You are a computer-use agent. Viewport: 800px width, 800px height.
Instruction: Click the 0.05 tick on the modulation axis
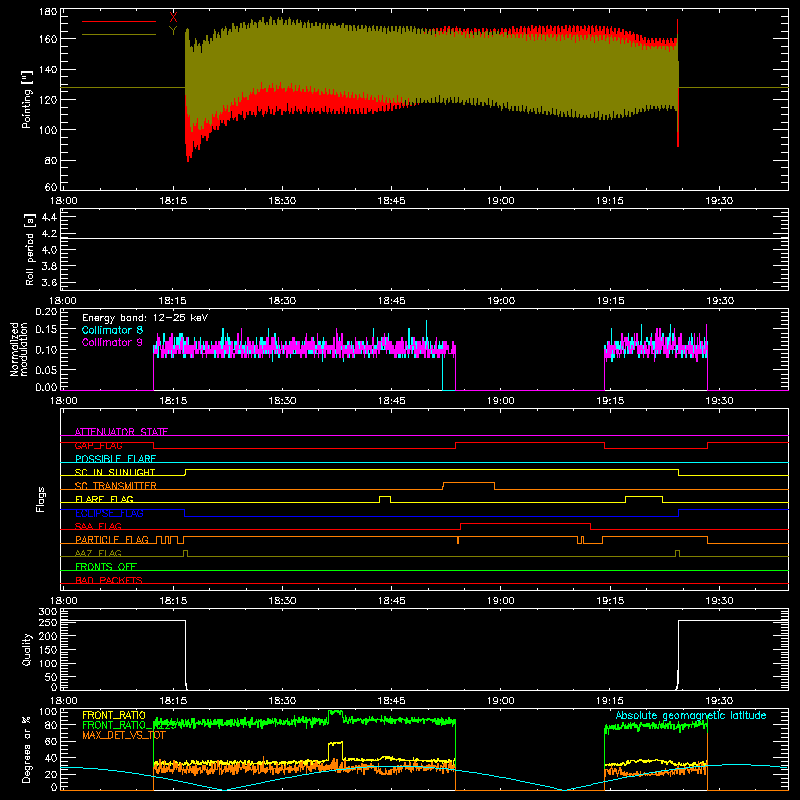tap(46, 369)
